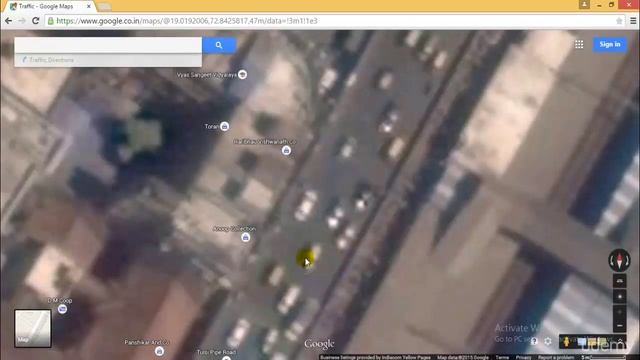
Task: Reload the page with the refresh icon
Action: 36,21
